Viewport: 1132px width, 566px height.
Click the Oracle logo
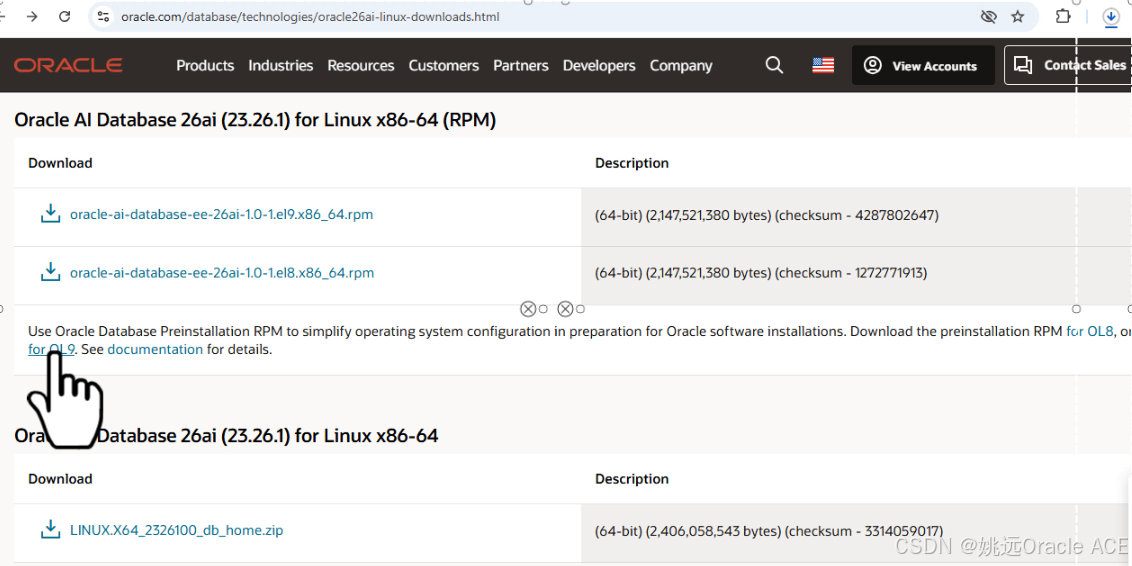pos(68,65)
